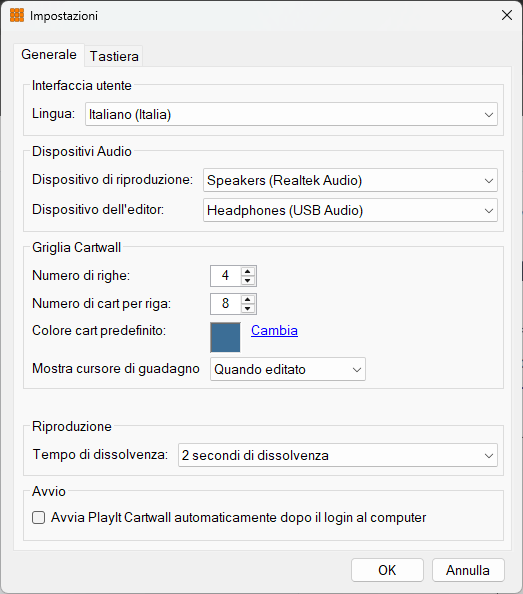Screen dimensions: 523x594
Task: Click the Numero di righe input field
Action: pyautogui.click(x=226, y=276)
